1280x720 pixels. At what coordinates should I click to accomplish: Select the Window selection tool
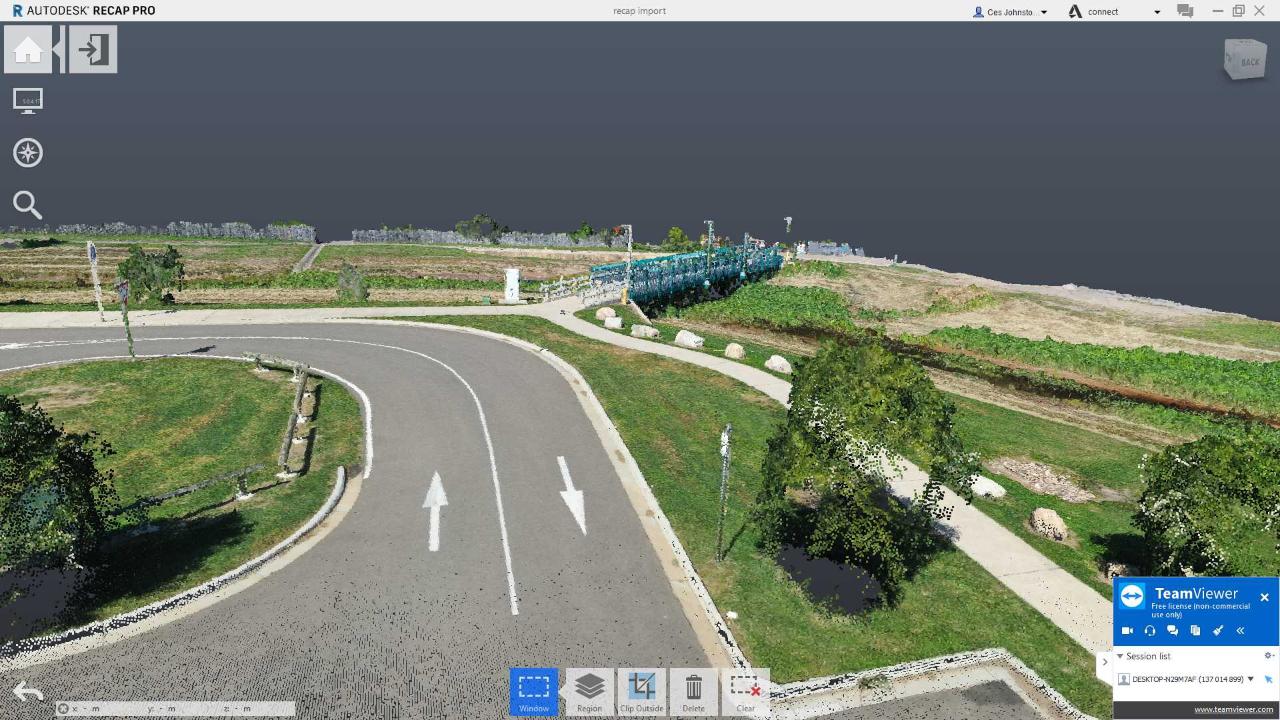click(x=534, y=691)
